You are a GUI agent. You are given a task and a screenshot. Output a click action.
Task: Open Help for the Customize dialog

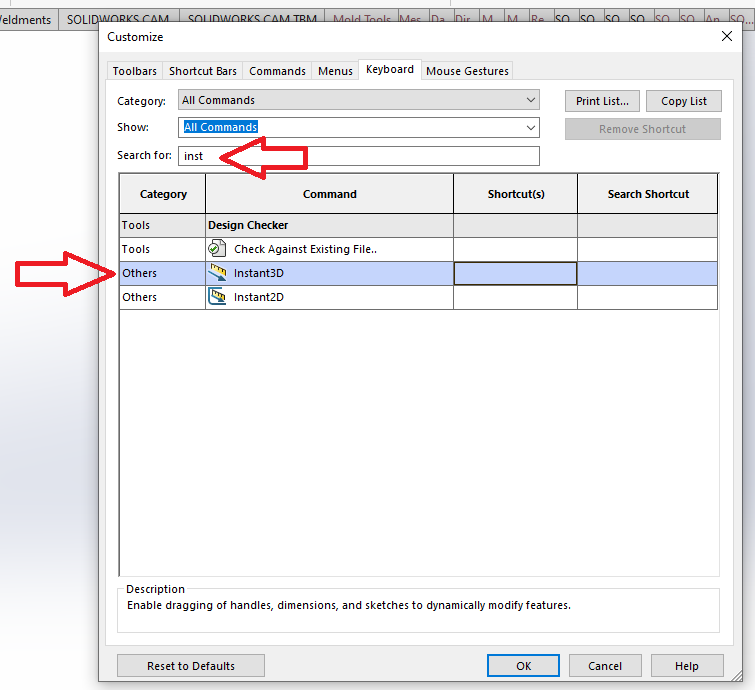686,666
